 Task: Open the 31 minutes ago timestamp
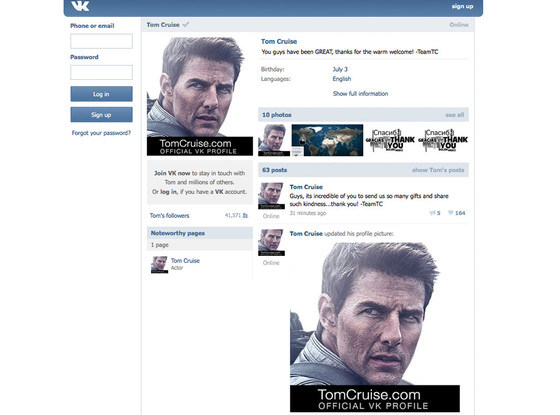pos(308,213)
